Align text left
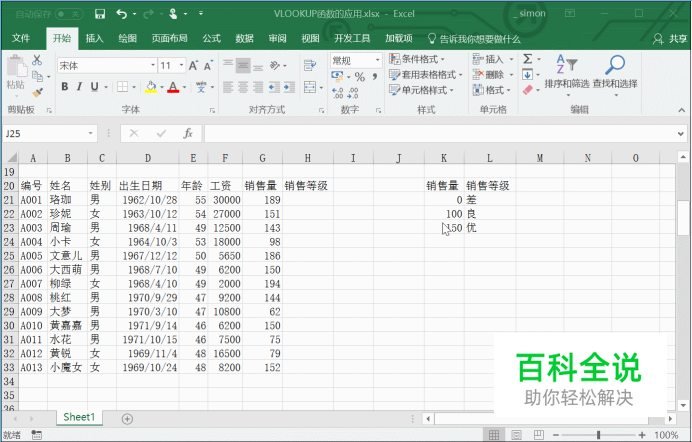The height and width of the screenshot is (442, 692). [x=228, y=87]
